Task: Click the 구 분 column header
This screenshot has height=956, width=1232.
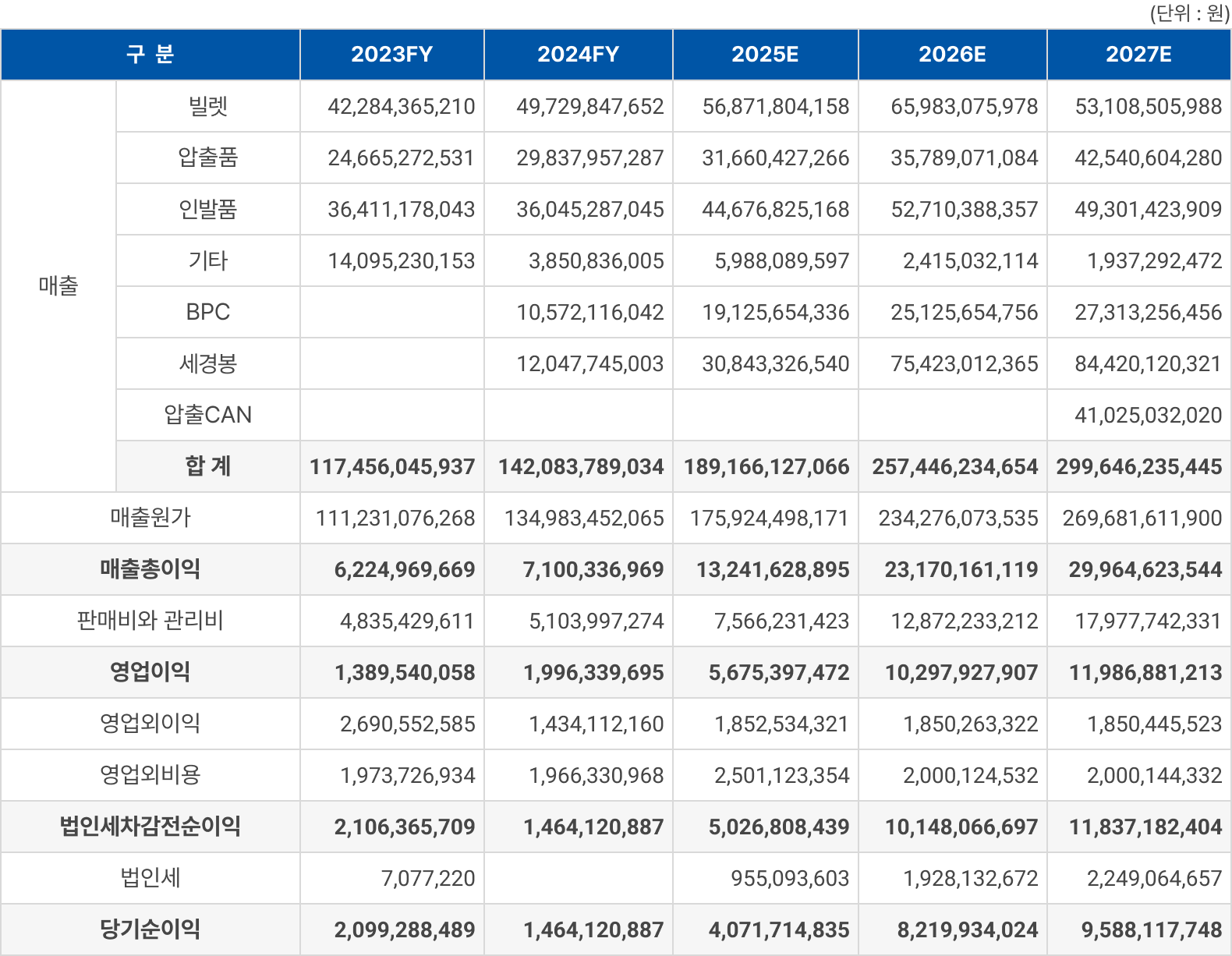Action: [150, 55]
